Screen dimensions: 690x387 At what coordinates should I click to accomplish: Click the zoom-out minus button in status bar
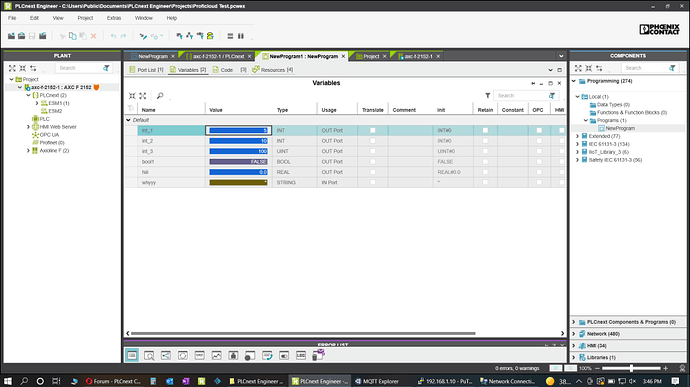(597, 368)
